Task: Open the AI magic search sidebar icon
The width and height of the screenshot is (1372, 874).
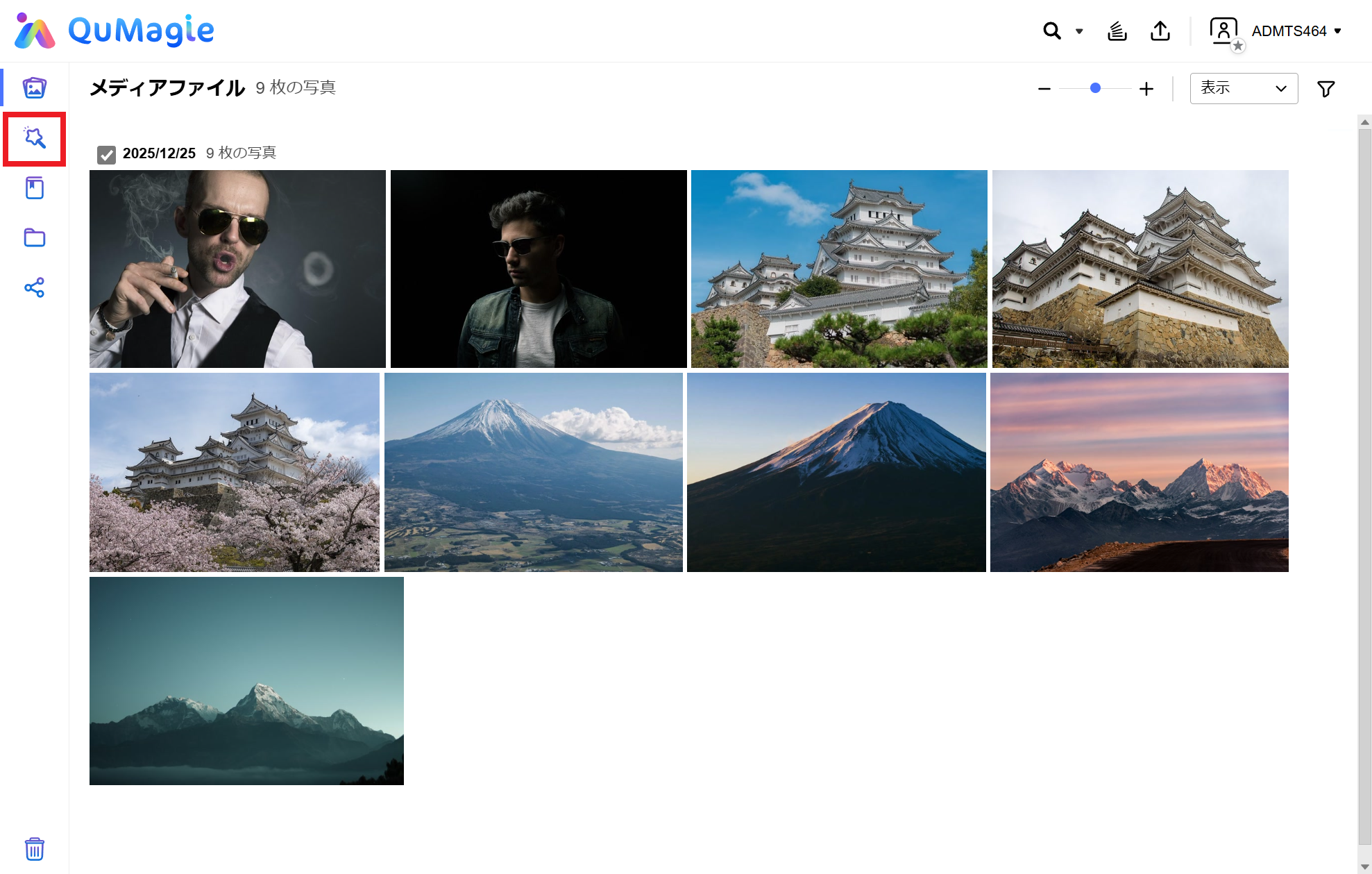Action: pos(35,138)
